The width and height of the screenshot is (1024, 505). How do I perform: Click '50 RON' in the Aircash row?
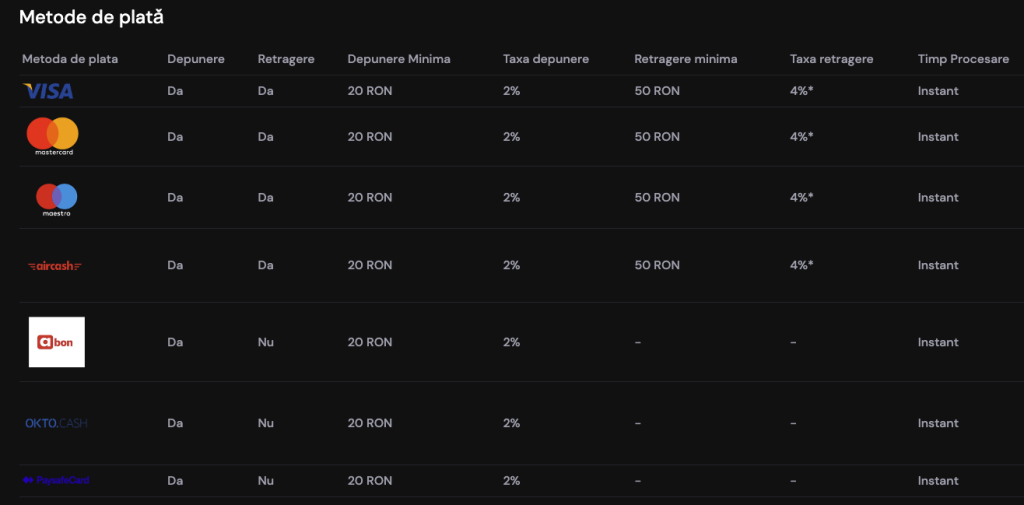(x=657, y=265)
